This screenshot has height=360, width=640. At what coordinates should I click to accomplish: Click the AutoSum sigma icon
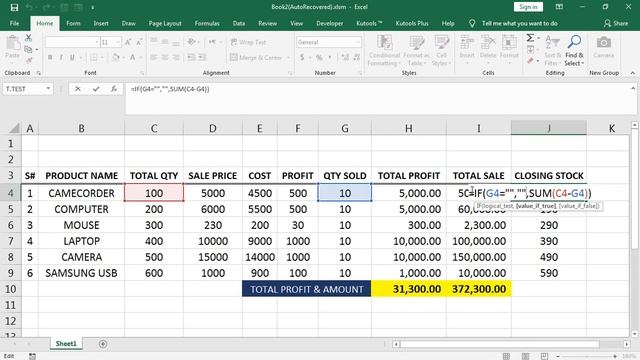point(530,38)
